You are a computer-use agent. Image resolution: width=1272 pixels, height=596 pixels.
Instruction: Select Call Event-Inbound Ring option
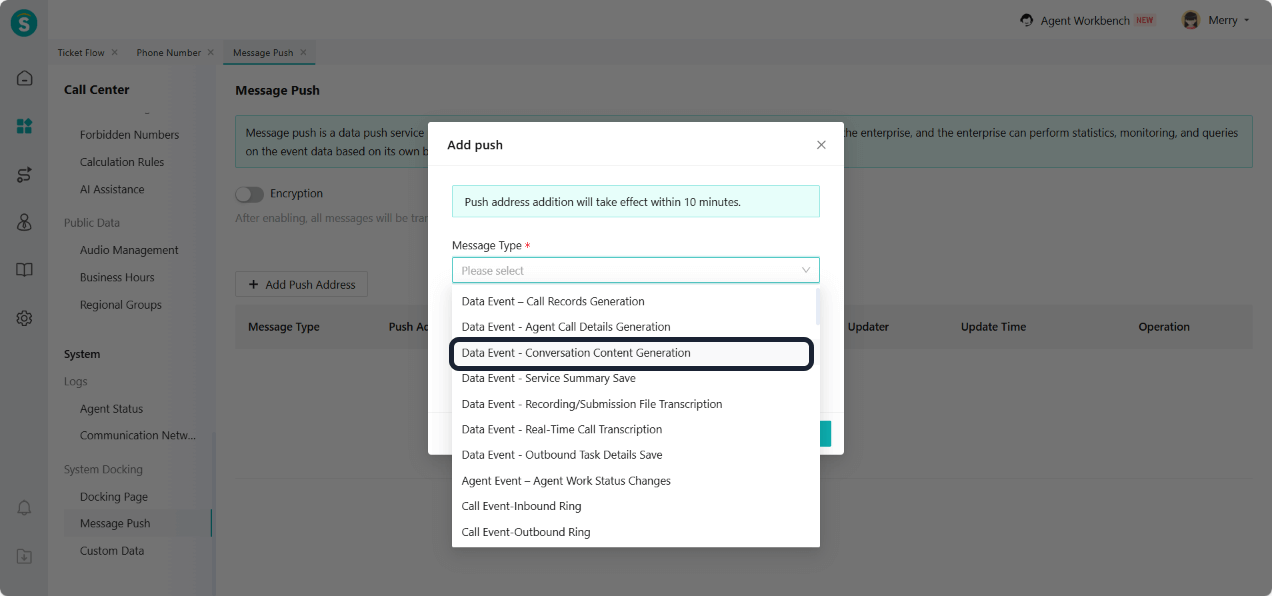[x=521, y=506]
